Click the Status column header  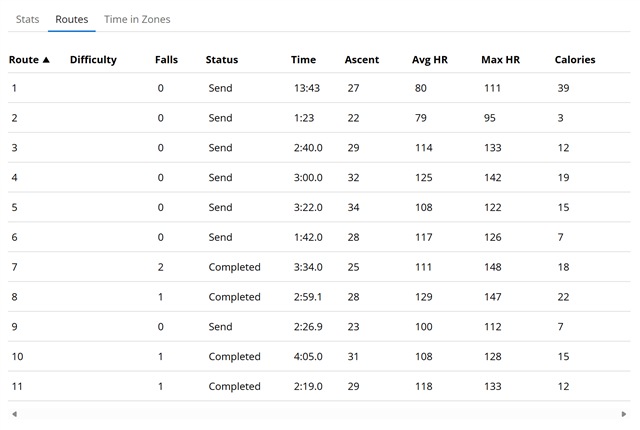point(222,60)
